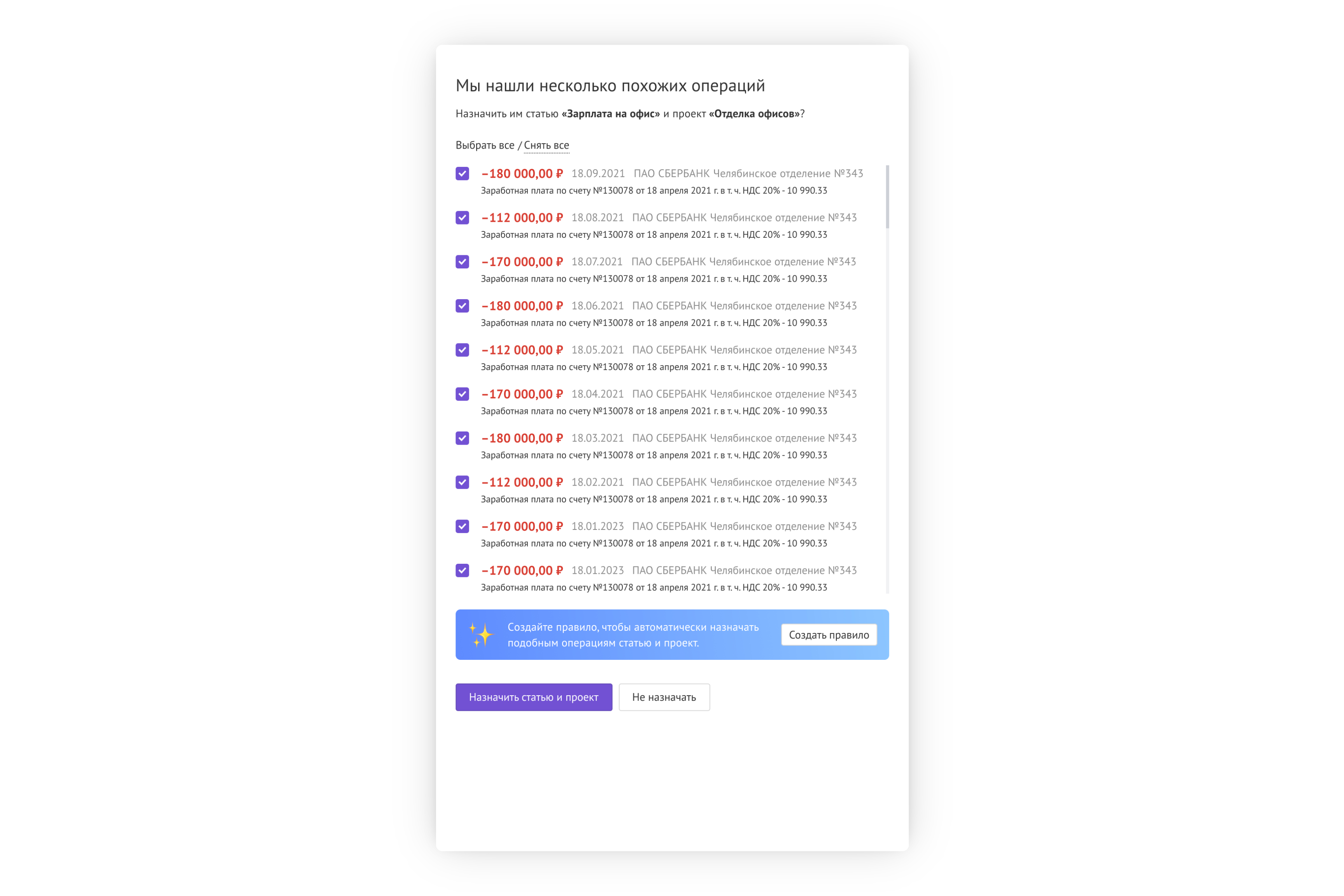Screen dimensions: 1344x896
Task: Click Назначить статью и проект button
Action: coord(533,697)
